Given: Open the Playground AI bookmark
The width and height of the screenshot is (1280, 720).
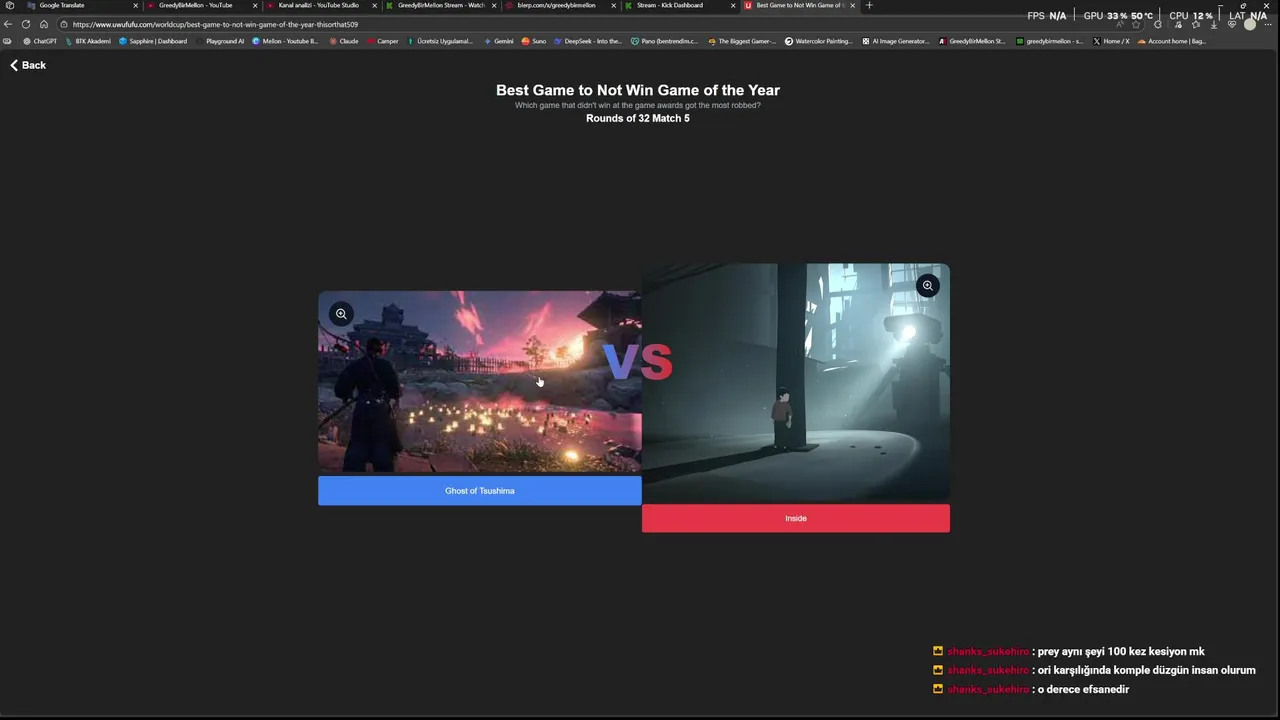Looking at the screenshot, I should coord(220,41).
